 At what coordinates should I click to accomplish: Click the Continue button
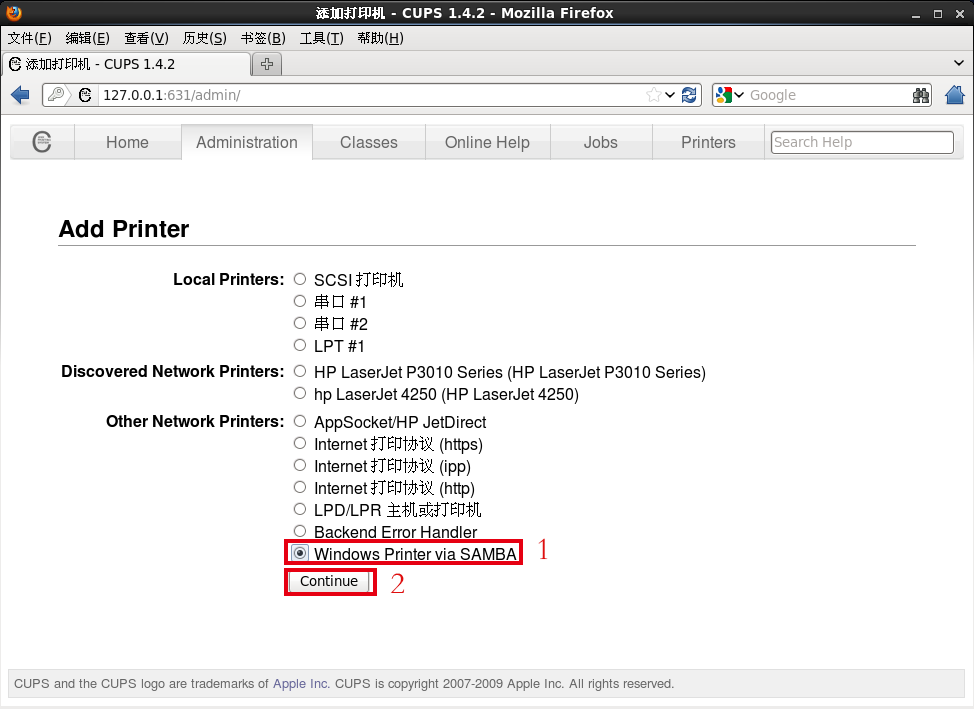coord(329,582)
